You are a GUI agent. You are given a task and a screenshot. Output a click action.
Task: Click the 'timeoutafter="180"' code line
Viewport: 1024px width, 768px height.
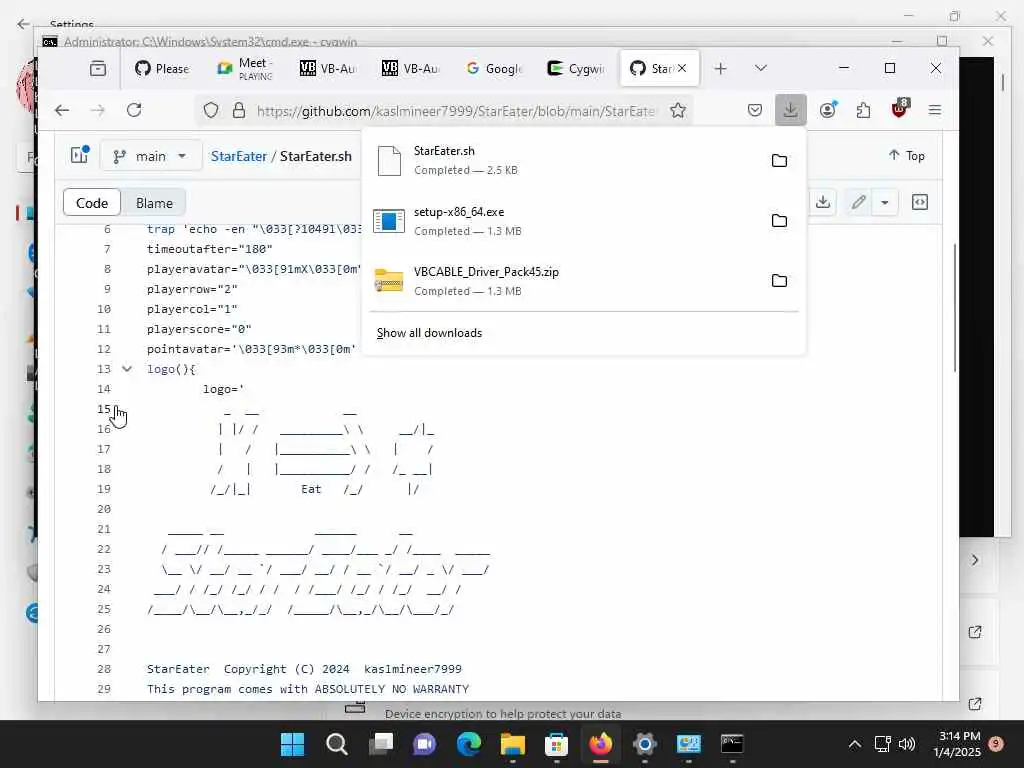(x=210, y=249)
